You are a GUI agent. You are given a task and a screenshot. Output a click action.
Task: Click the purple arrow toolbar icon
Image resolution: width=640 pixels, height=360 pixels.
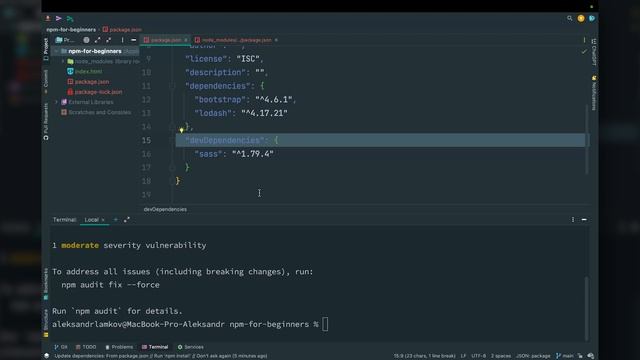click(x=59, y=18)
